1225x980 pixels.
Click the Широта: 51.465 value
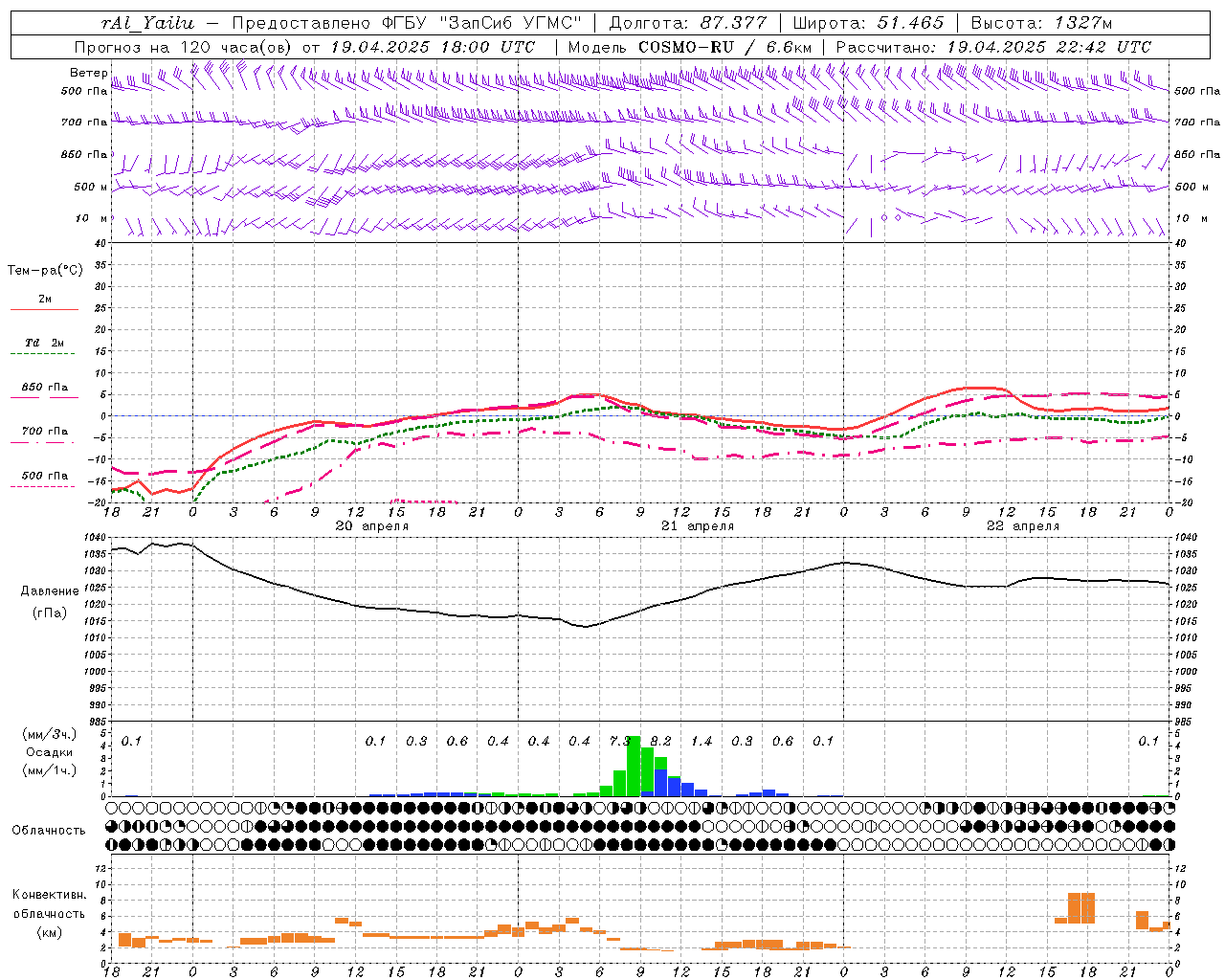(x=868, y=23)
